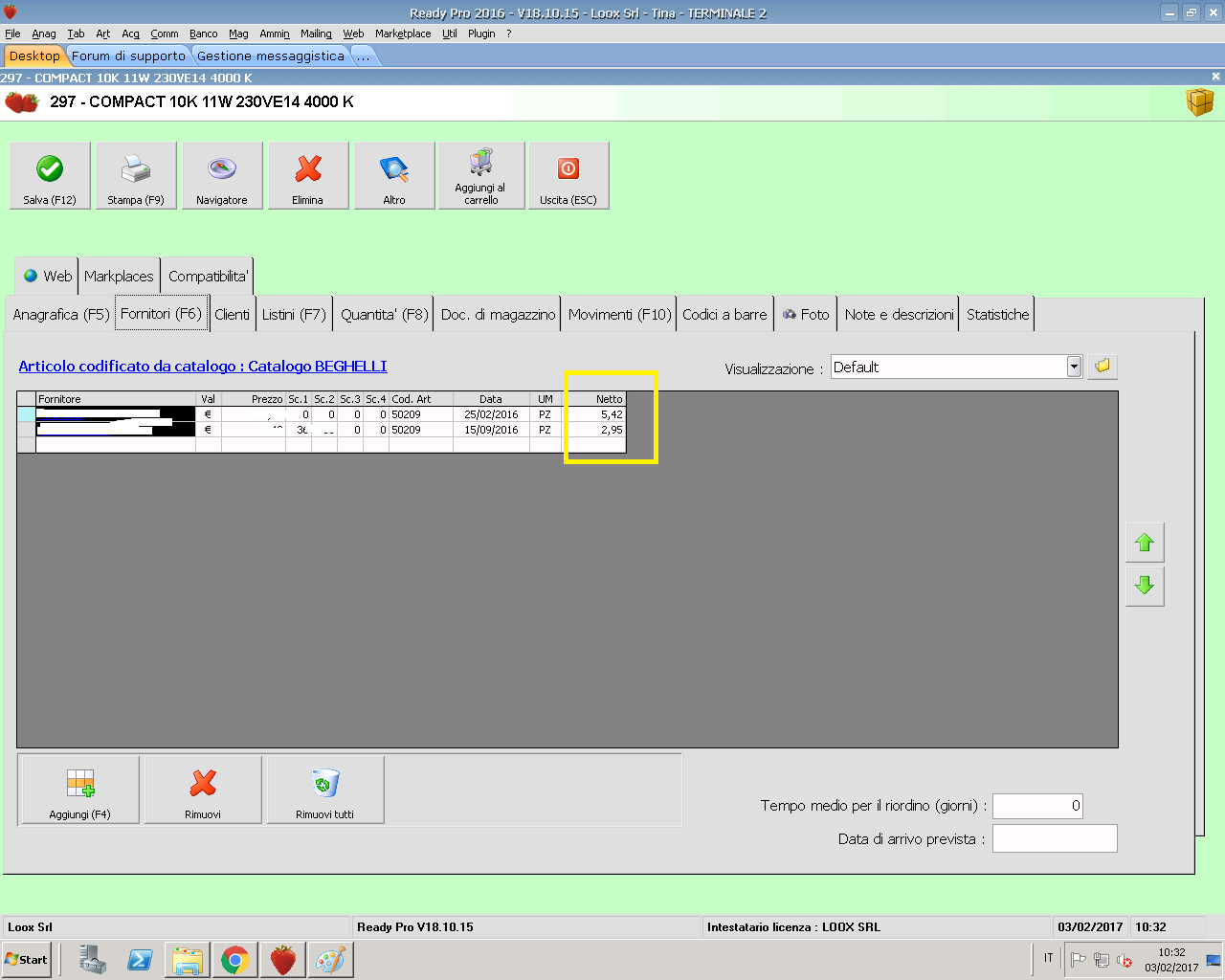Expand the Visualizzazione dropdown

[x=1074, y=367]
